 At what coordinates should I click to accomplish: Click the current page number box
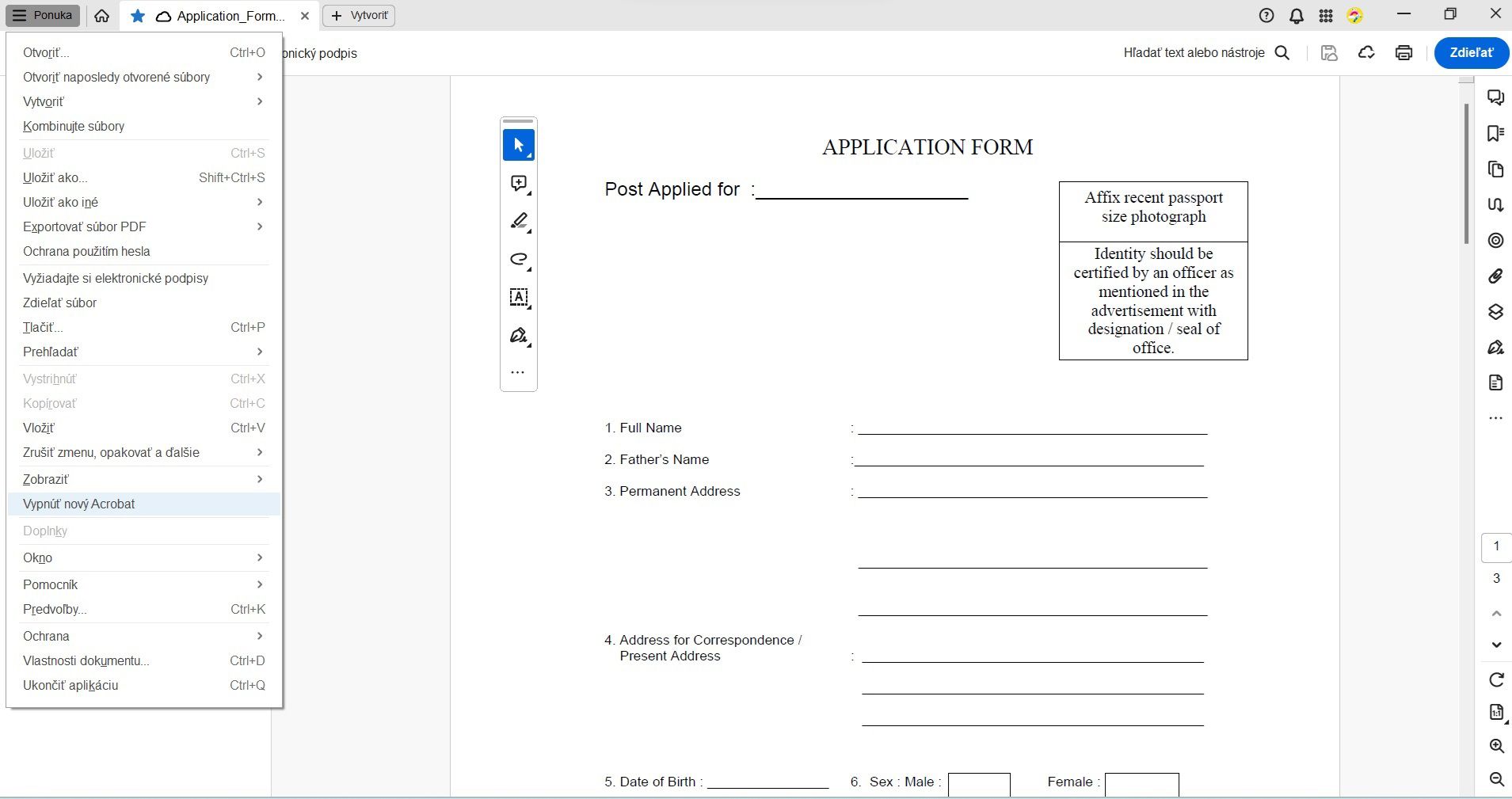pyautogui.click(x=1496, y=547)
